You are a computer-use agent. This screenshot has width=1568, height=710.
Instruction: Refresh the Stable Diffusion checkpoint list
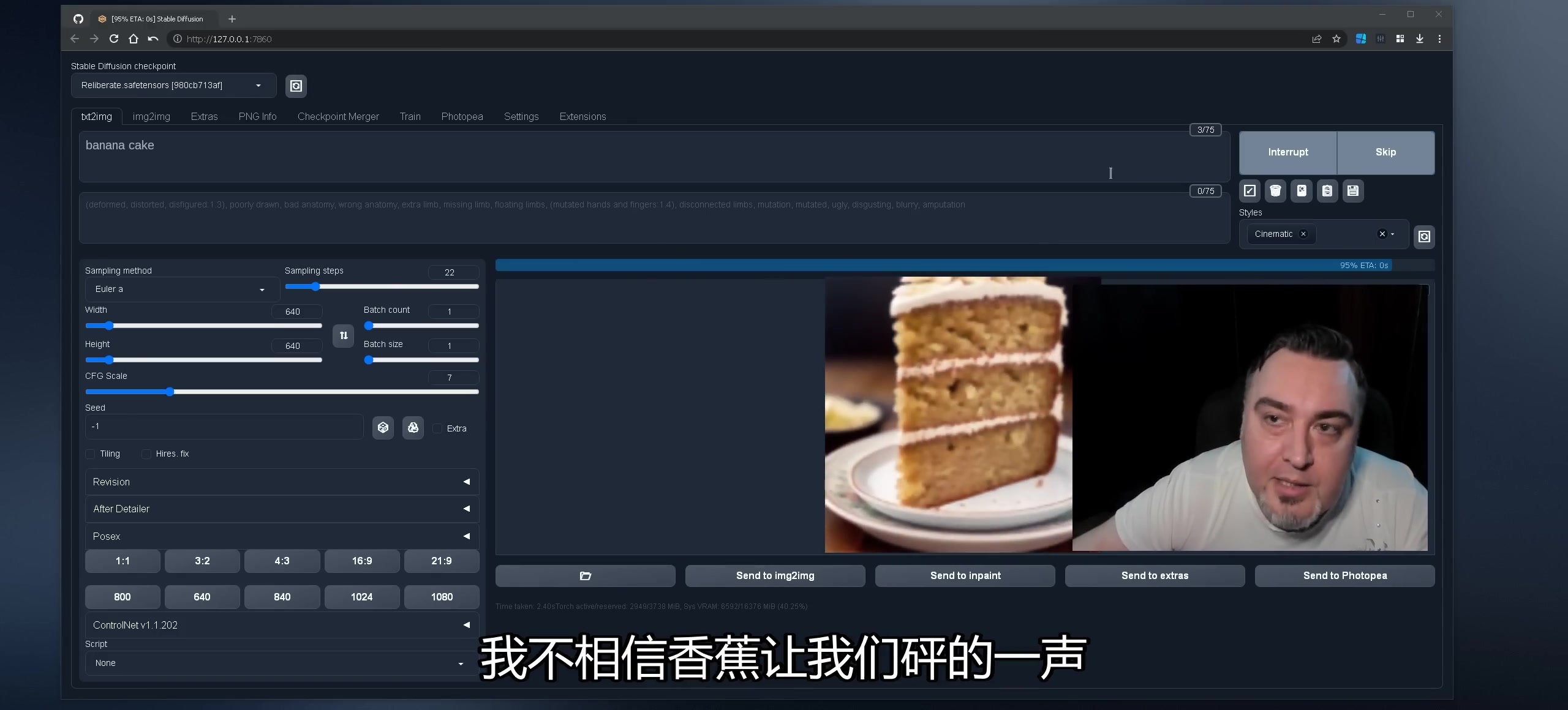tap(296, 86)
